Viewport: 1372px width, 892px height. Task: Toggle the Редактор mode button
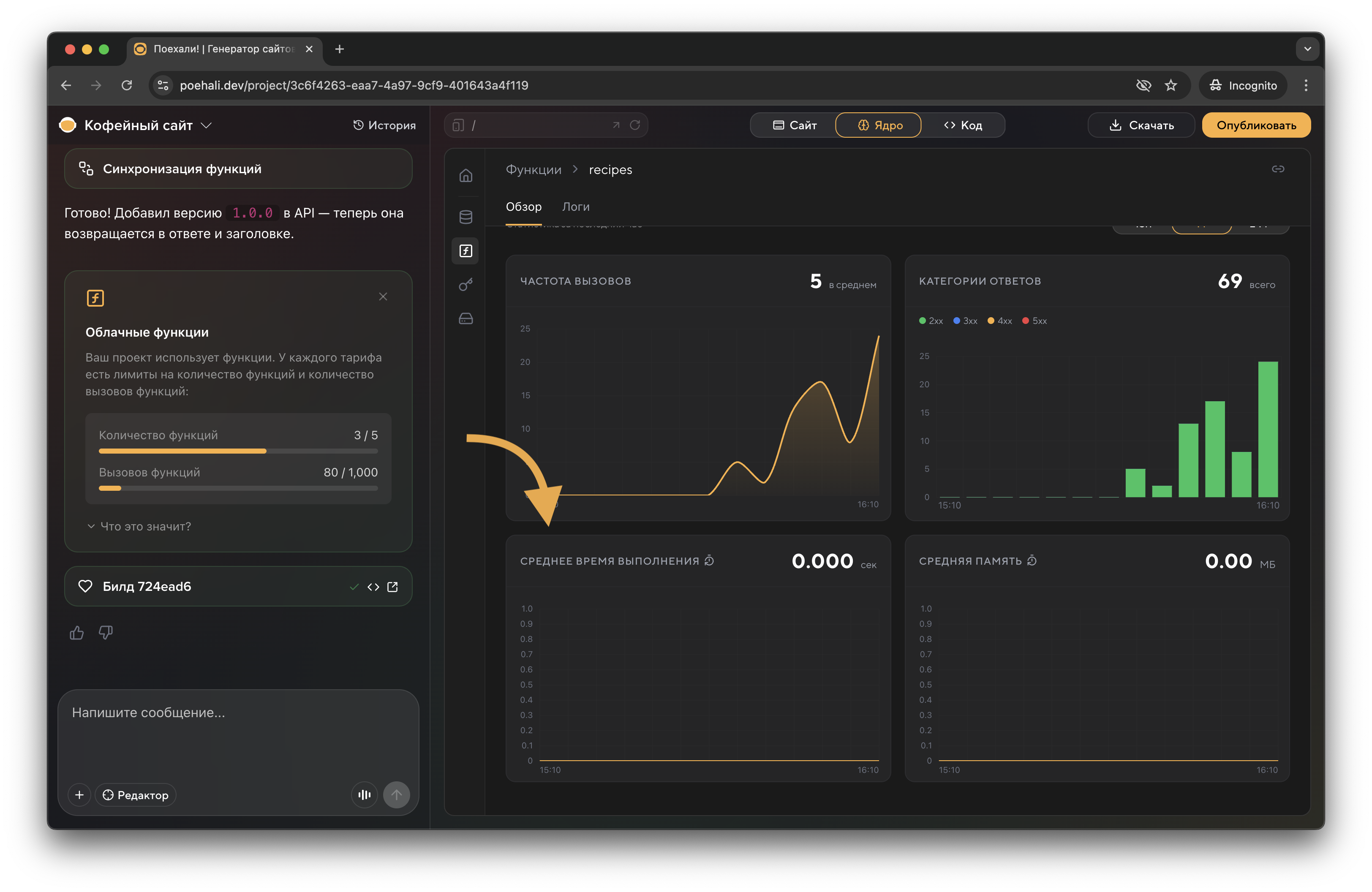click(136, 794)
